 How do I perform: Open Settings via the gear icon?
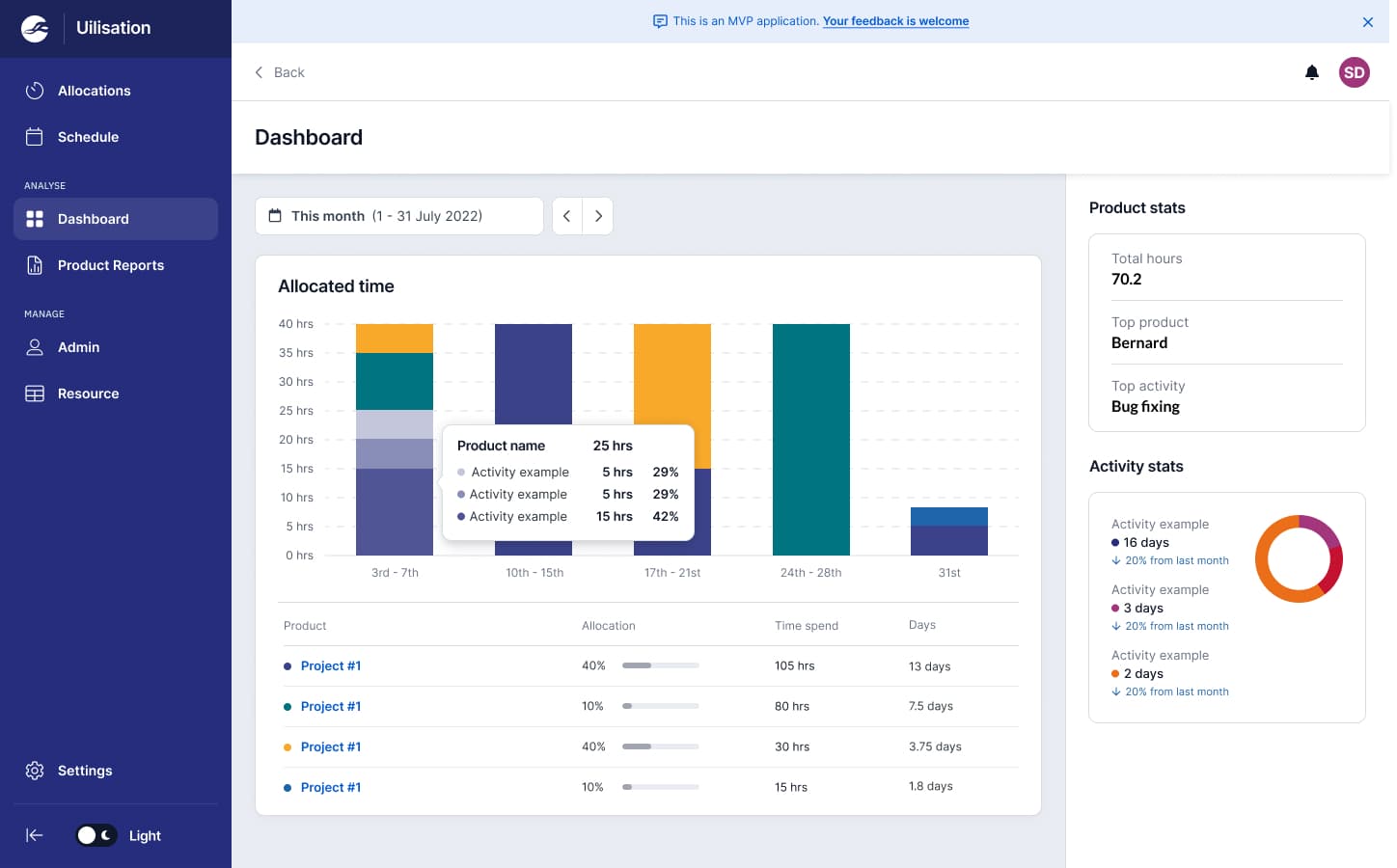35,771
